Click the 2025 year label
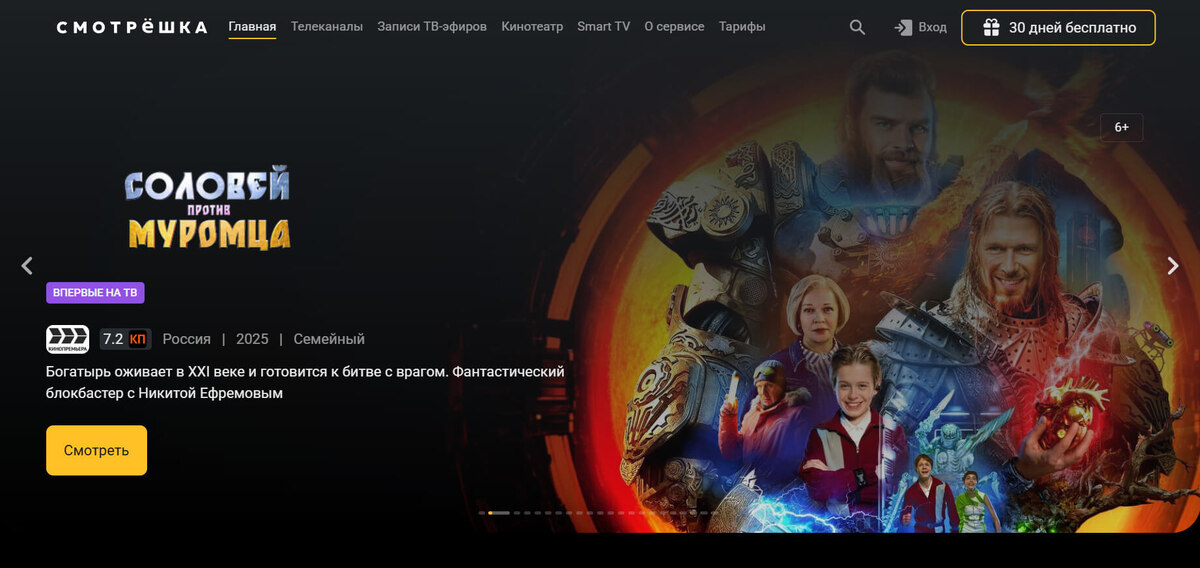Image resolution: width=1200 pixels, height=568 pixels. 252,339
